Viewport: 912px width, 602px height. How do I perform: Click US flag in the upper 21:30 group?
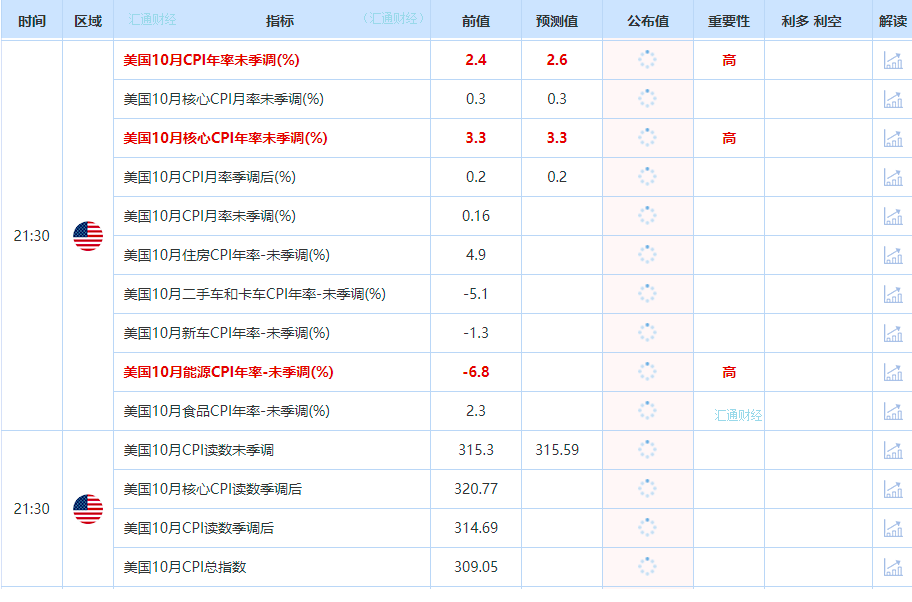[88, 236]
